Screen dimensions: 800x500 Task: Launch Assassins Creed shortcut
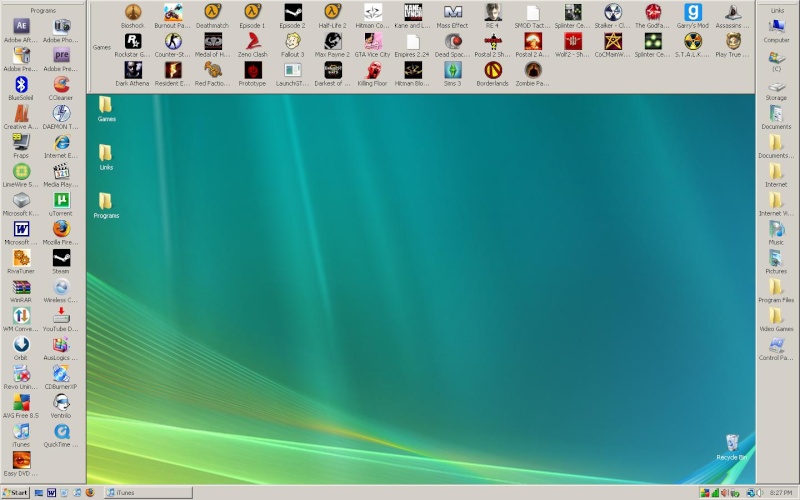(733, 15)
